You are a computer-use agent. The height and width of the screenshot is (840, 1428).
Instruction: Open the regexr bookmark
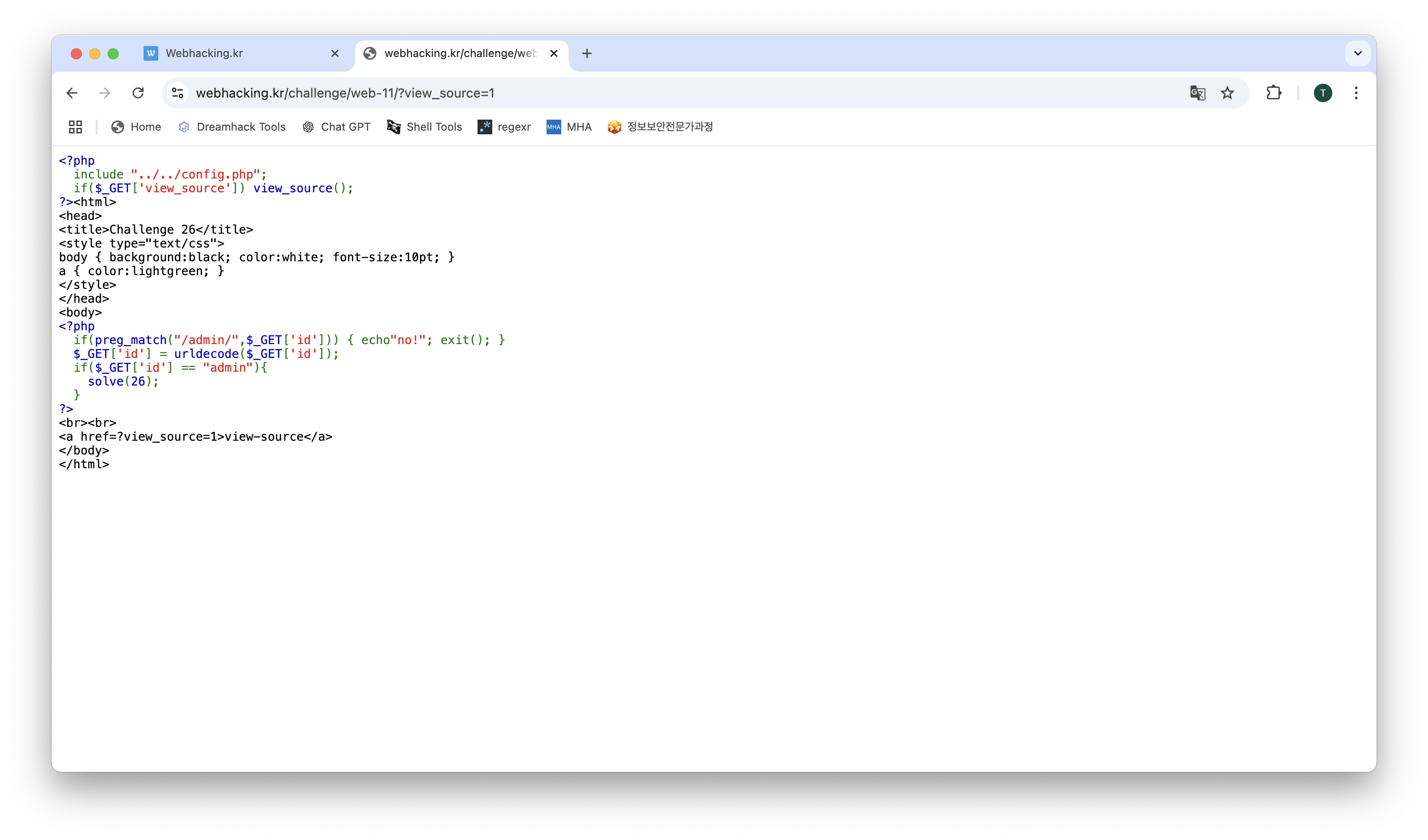(504, 127)
